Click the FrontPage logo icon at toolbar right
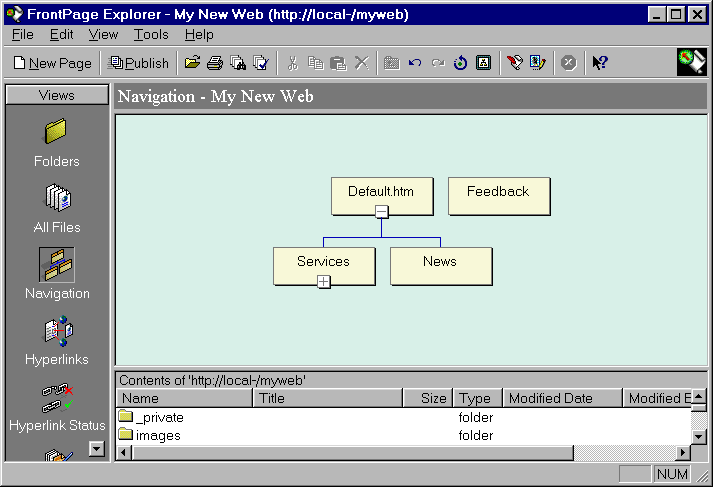This screenshot has height=487, width=713. click(x=692, y=62)
